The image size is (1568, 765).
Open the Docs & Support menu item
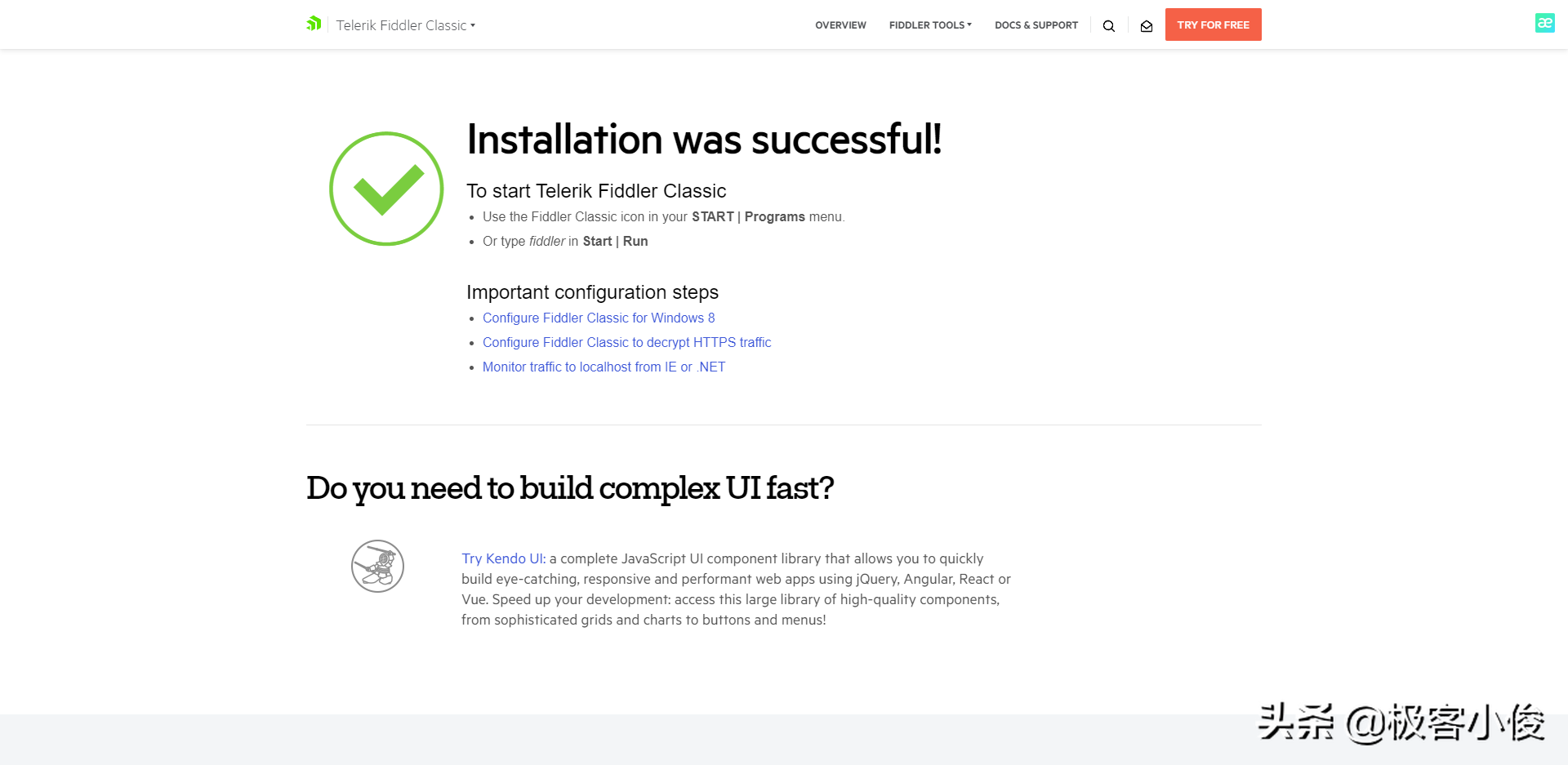coord(1036,25)
